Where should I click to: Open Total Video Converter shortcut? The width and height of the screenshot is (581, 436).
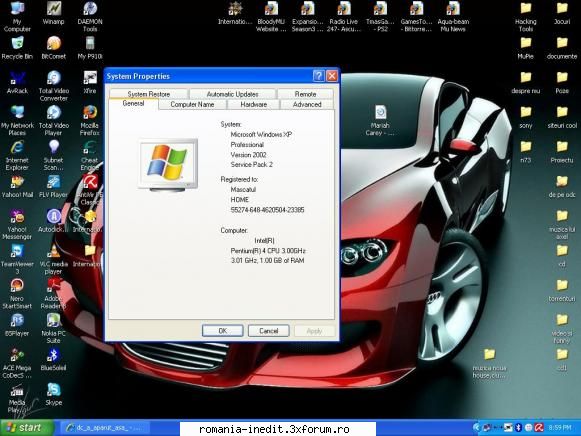53,86
